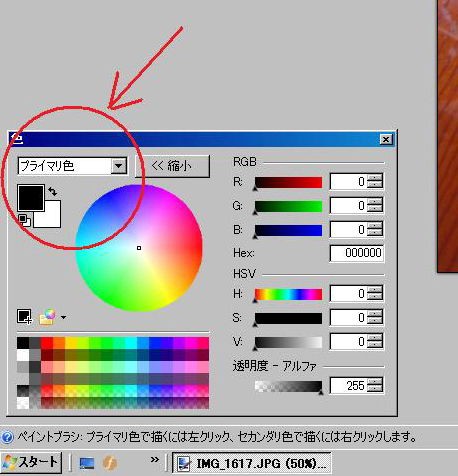Click the orange quick launch icon in taskbar

[x=110, y=463]
